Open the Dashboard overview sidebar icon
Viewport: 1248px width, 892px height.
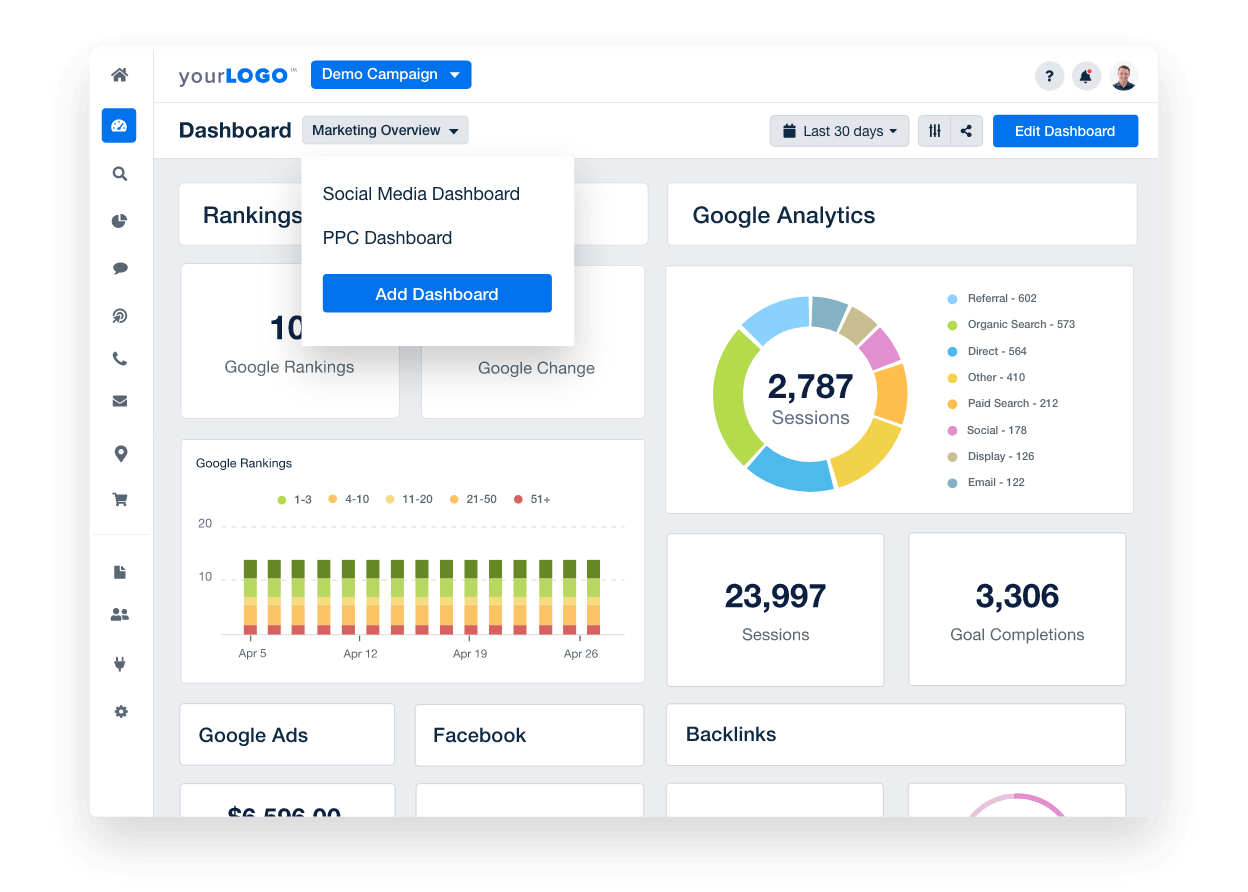coord(119,126)
